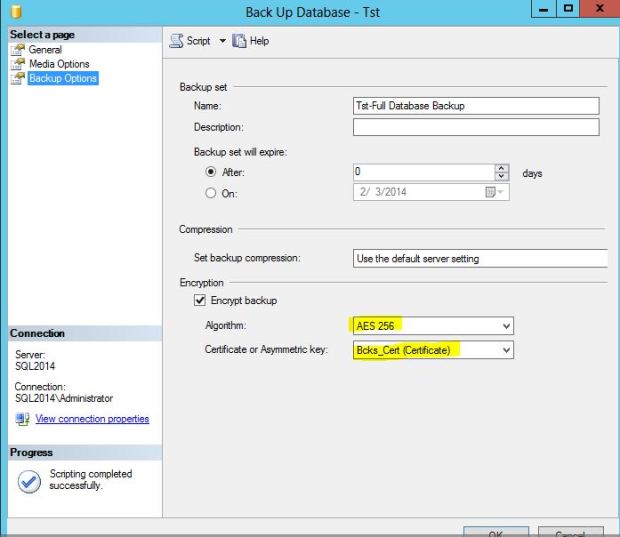620x537 pixels.
Task: Select Media Options page
Action: coord(59,64)
